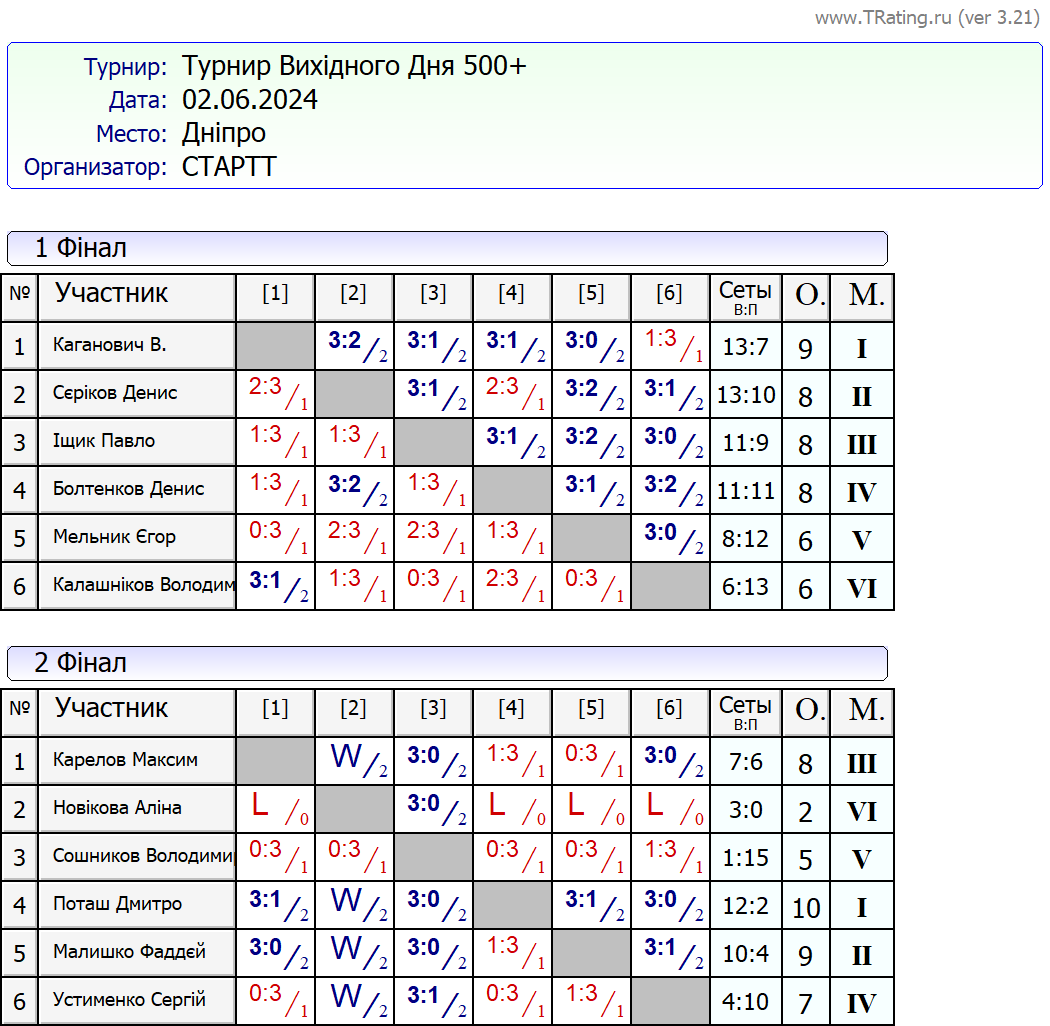This screenshot has height=1026, width=1050.
Task: Click the 12:2 sets total for Поташ Дмитро
Action: pyautogui.click(x=745, y=906)
